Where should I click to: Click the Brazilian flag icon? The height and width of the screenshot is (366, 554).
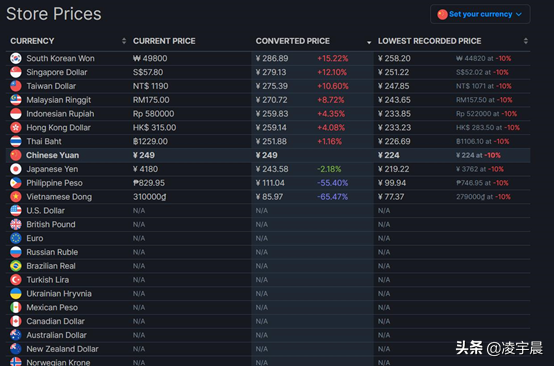[x=16, y=266]
